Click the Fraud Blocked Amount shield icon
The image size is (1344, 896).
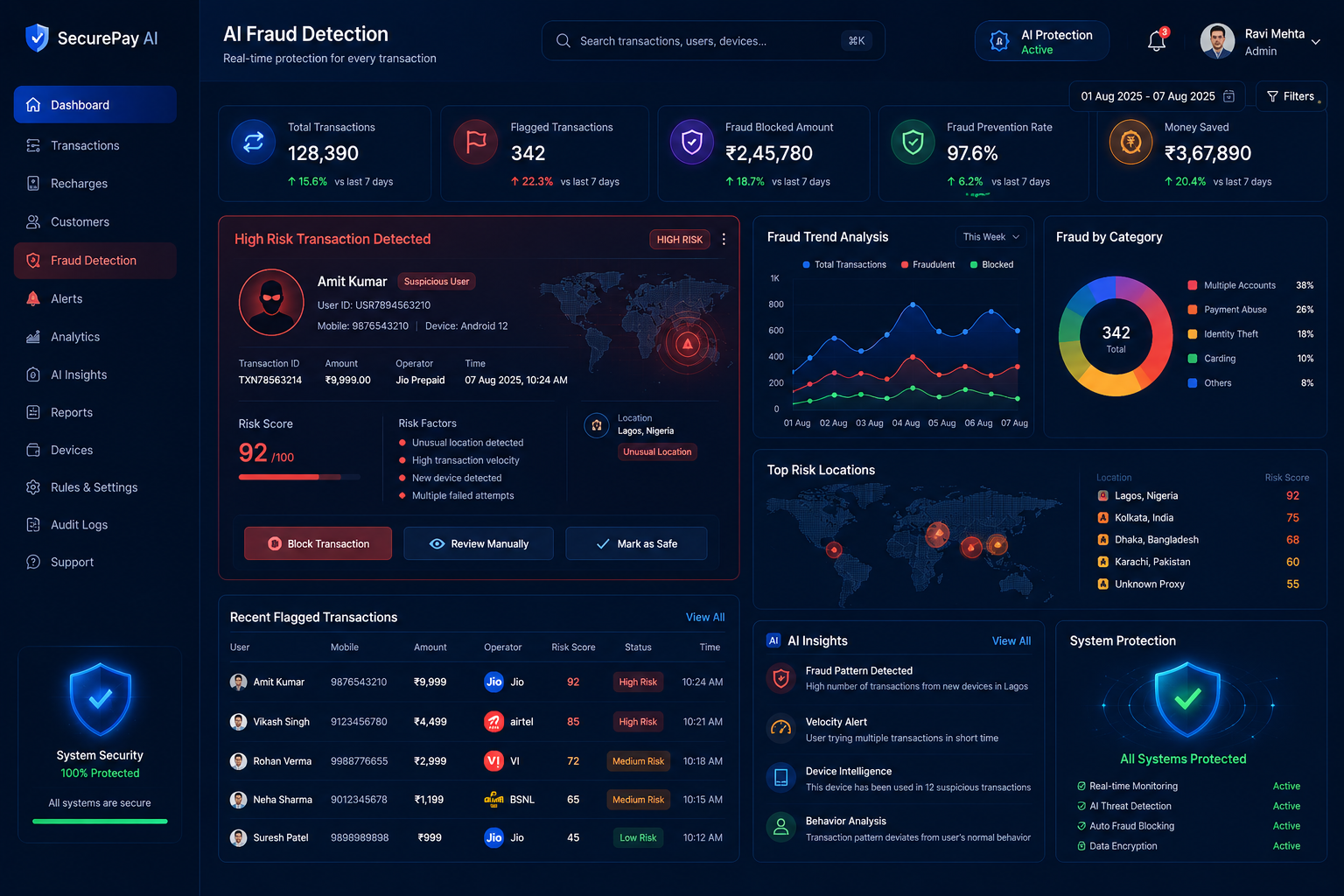pos(691,142)
